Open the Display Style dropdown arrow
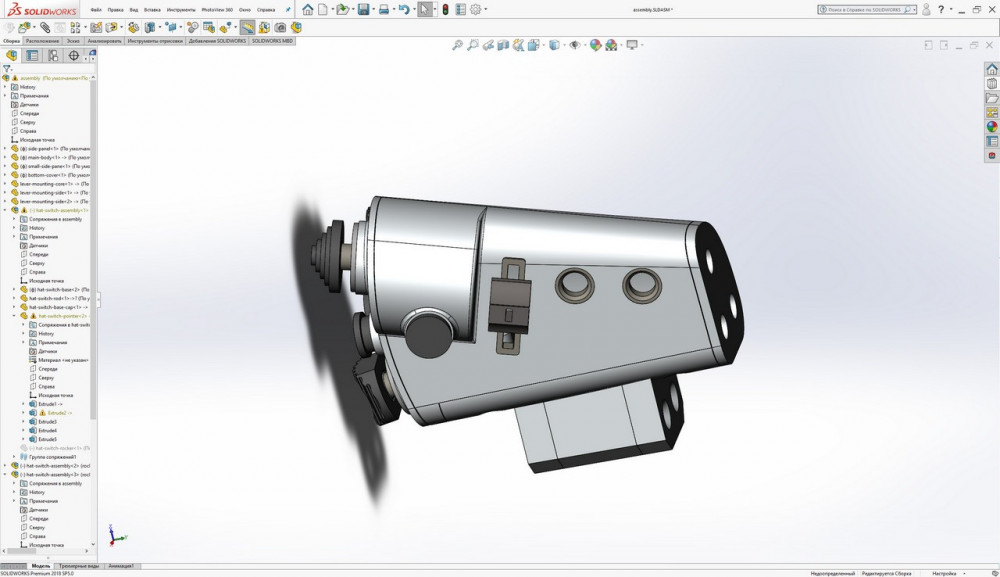The height and width of the screenshot is (577, 1000). [563, 45]
